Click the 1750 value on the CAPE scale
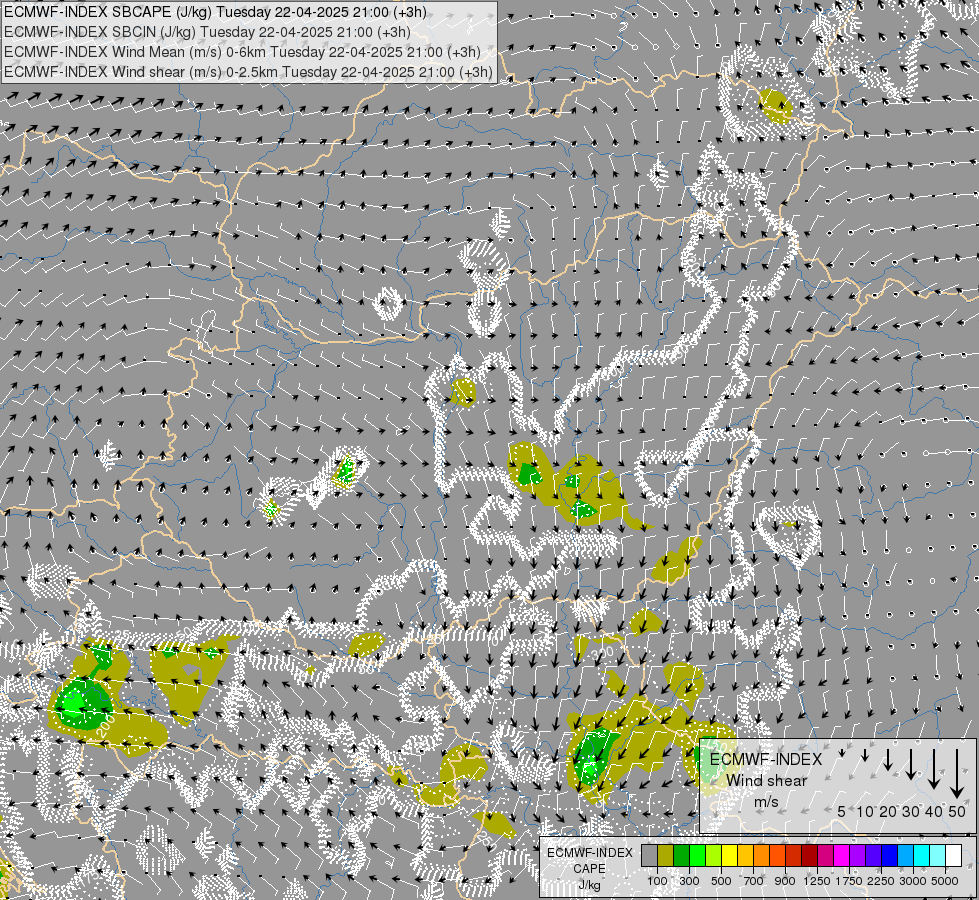 pos(849,881)
